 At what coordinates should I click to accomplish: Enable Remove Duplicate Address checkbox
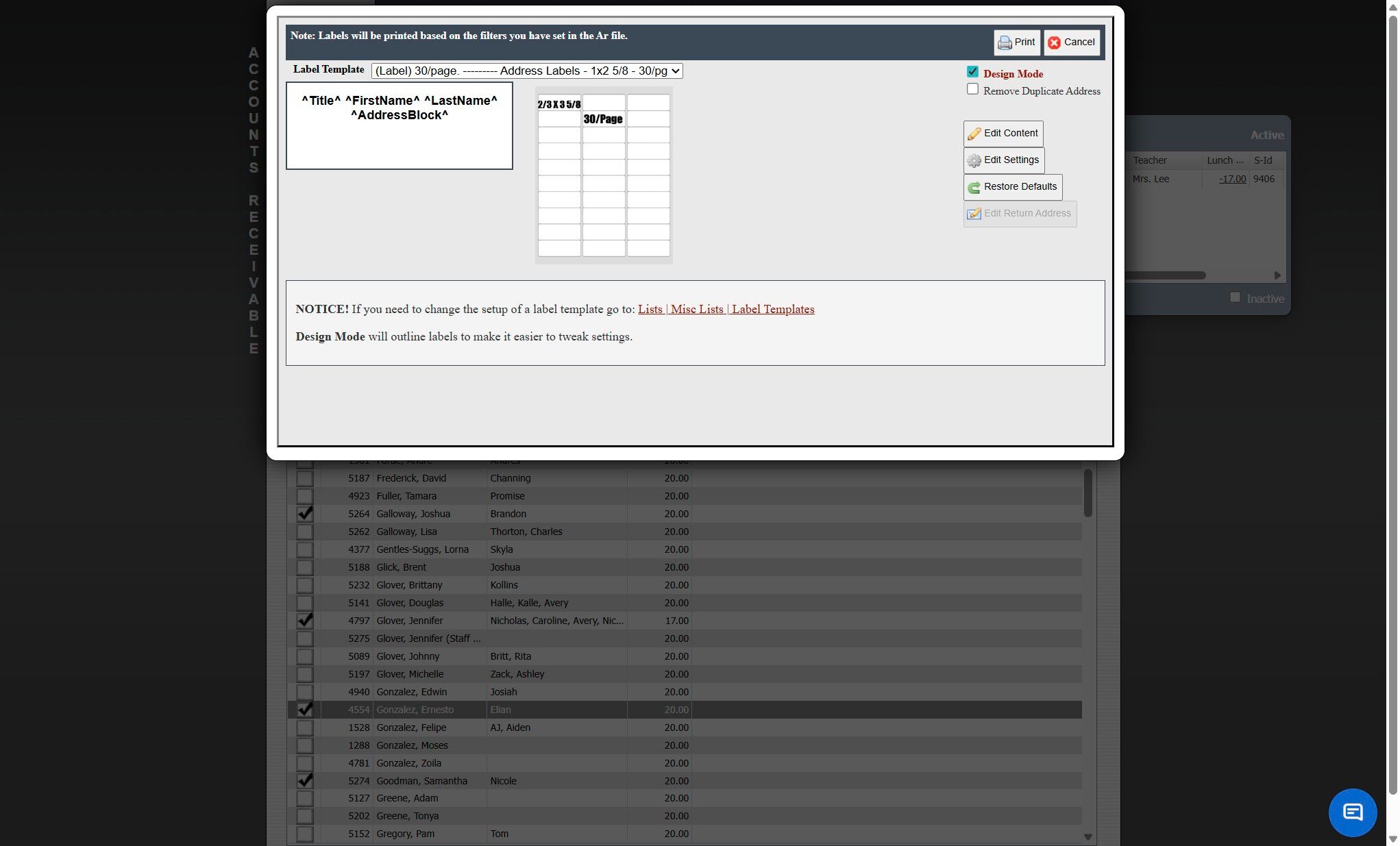tap(972, 89)
